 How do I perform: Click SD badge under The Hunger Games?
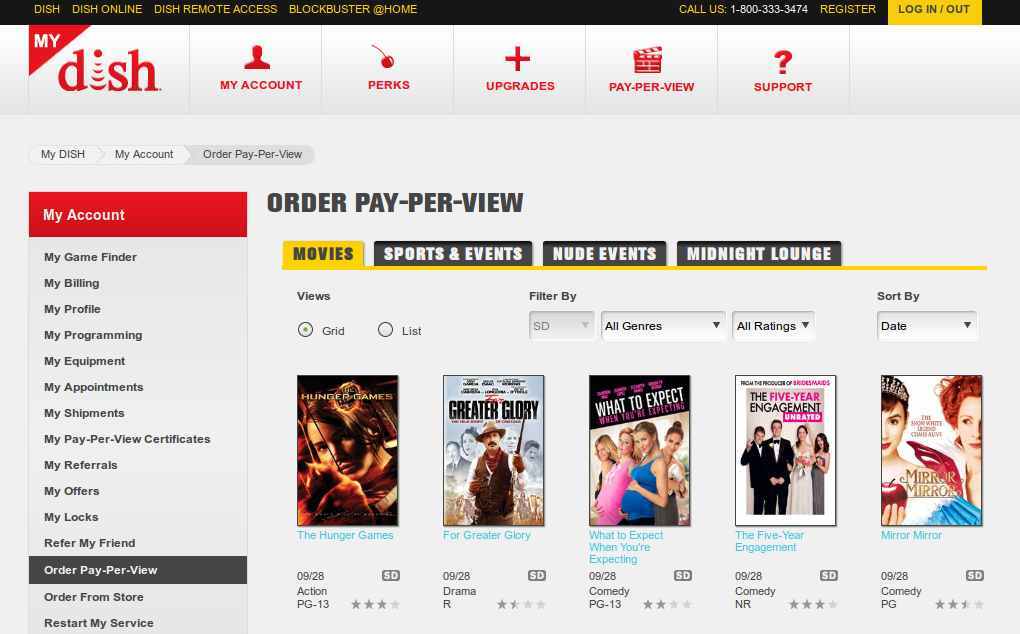click(x=391, y=575)
